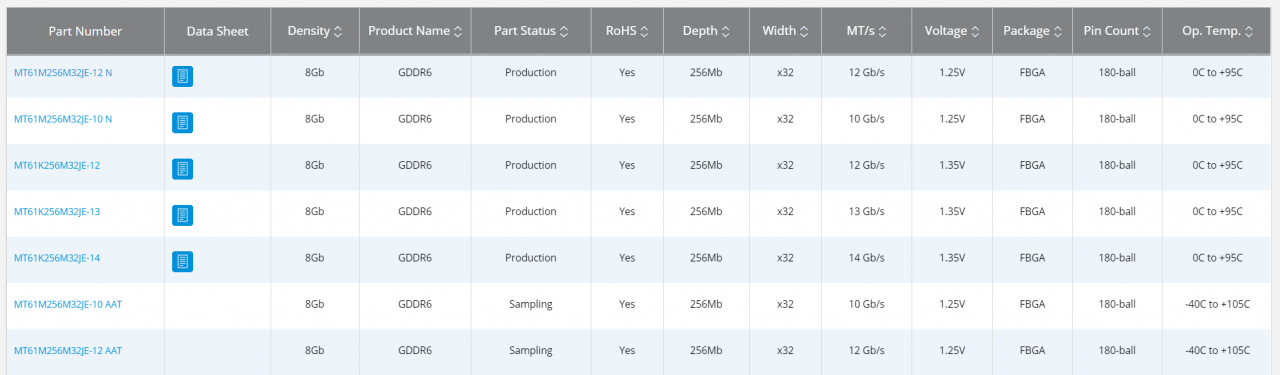1280x375 pixels.
Task: Sort by Package column header
Action: click(1032, 31)
